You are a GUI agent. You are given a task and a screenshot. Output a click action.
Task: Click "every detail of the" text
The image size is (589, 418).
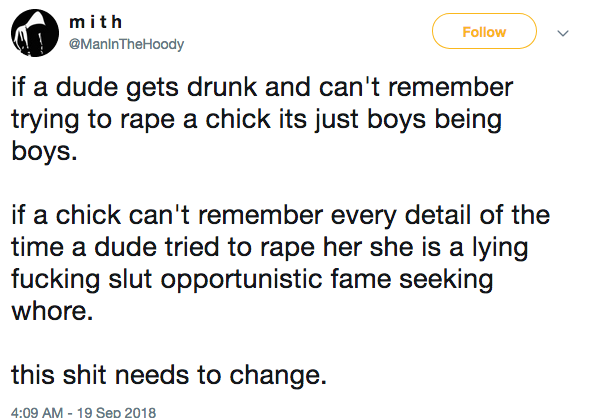pos(440,215)
